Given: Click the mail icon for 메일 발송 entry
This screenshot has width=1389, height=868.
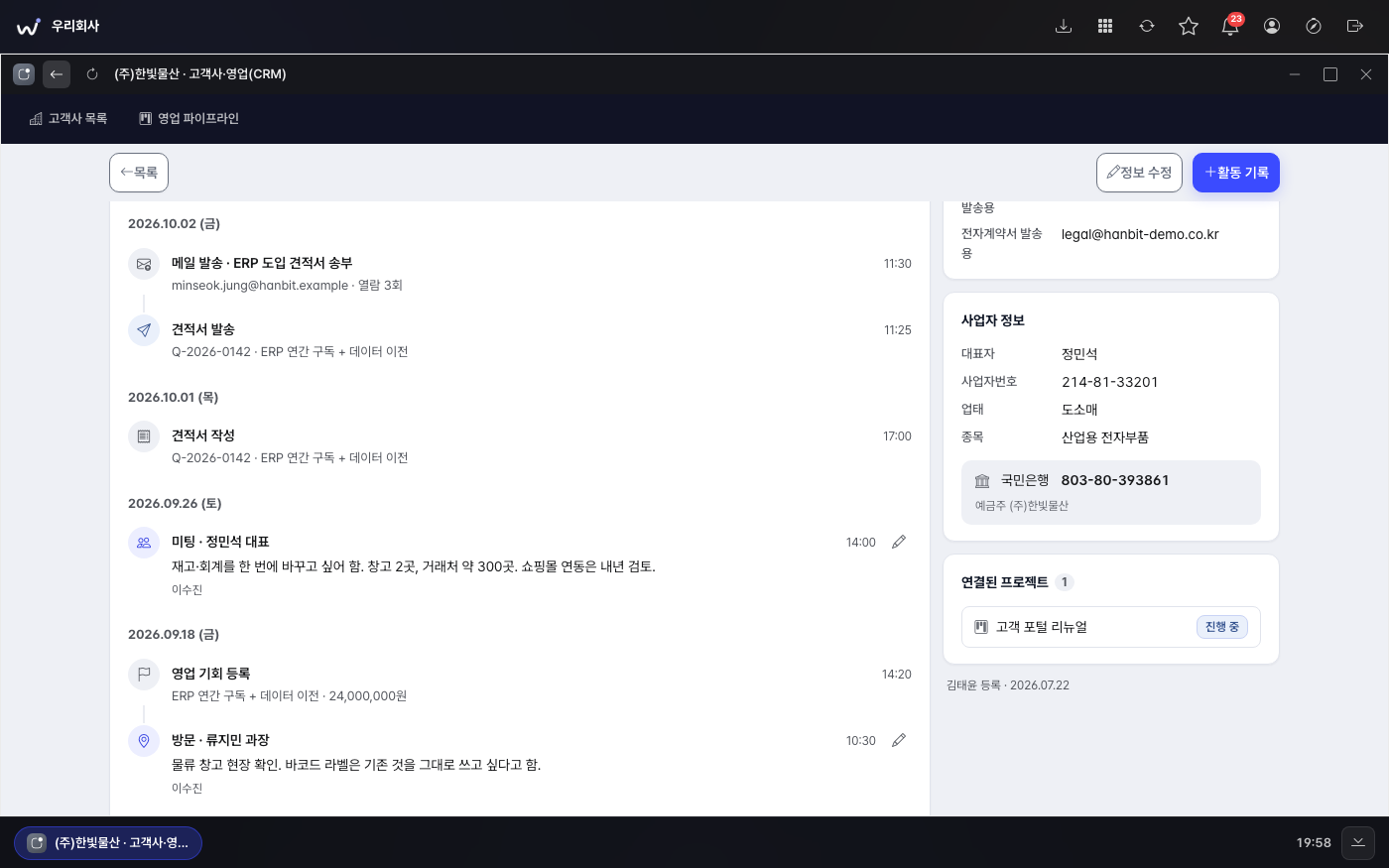Looking at the screenshot, I should (x=144, y=264).
